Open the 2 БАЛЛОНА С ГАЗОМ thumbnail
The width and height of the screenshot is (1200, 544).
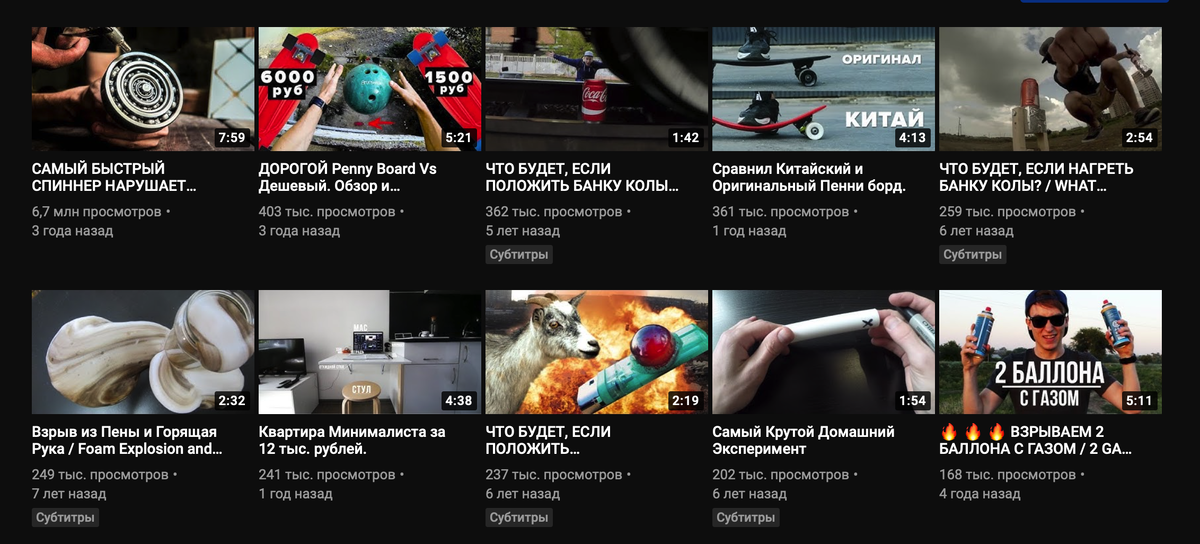[1051, 352]
